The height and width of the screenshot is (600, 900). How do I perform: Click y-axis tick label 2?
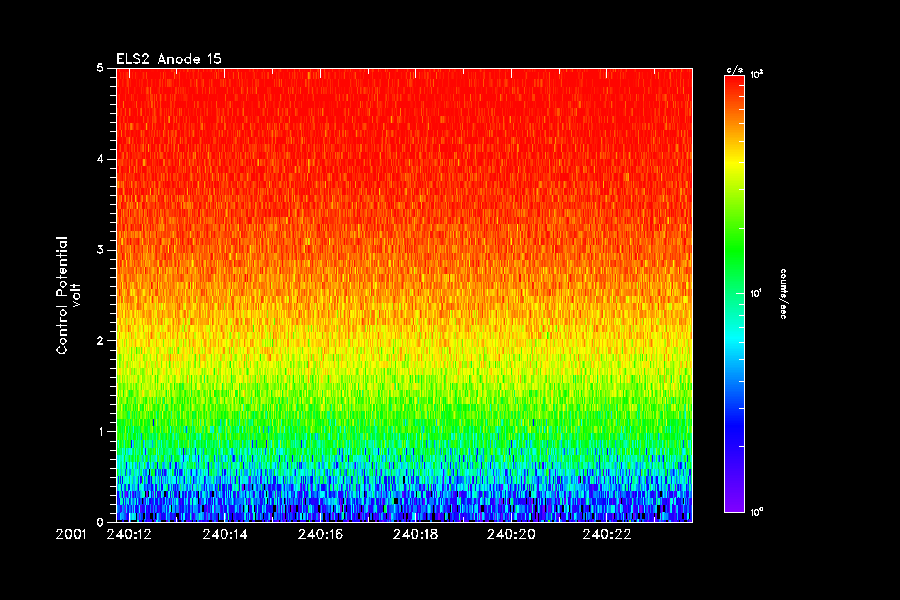tap(100, 340)
